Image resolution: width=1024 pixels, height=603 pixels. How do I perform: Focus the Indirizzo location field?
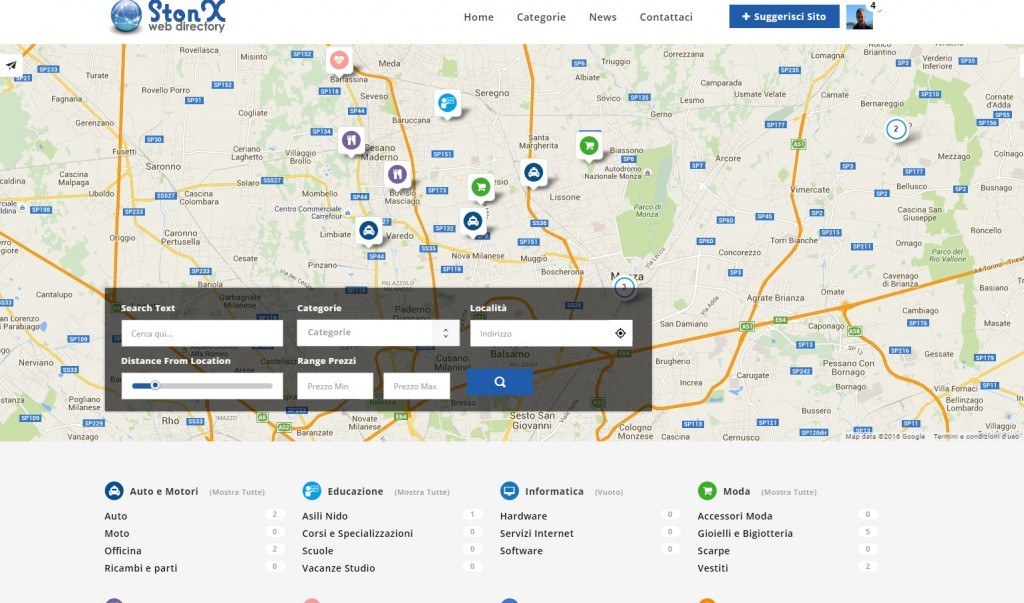click(x=551, y=333)
